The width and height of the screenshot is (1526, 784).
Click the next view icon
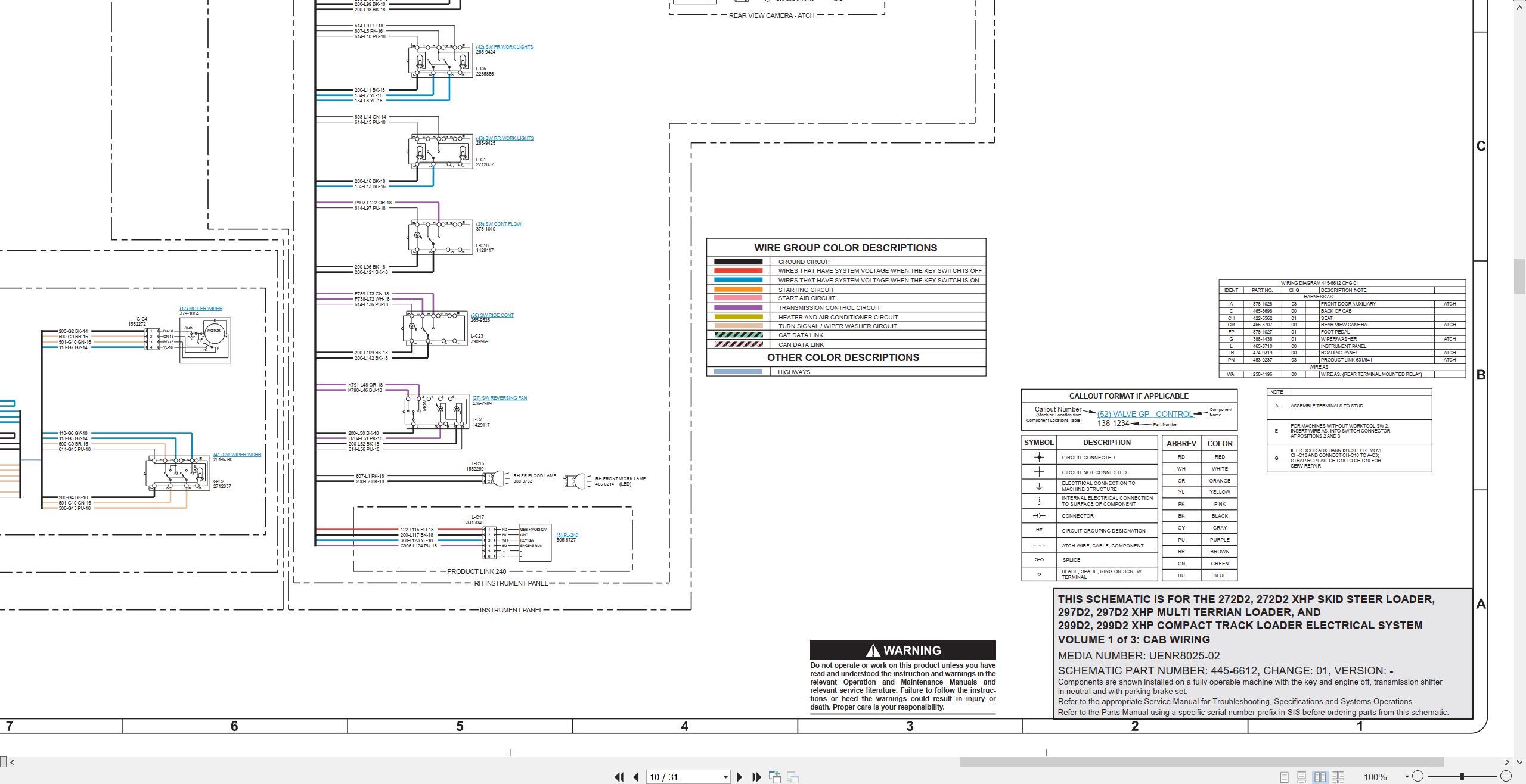click(793, 777)
